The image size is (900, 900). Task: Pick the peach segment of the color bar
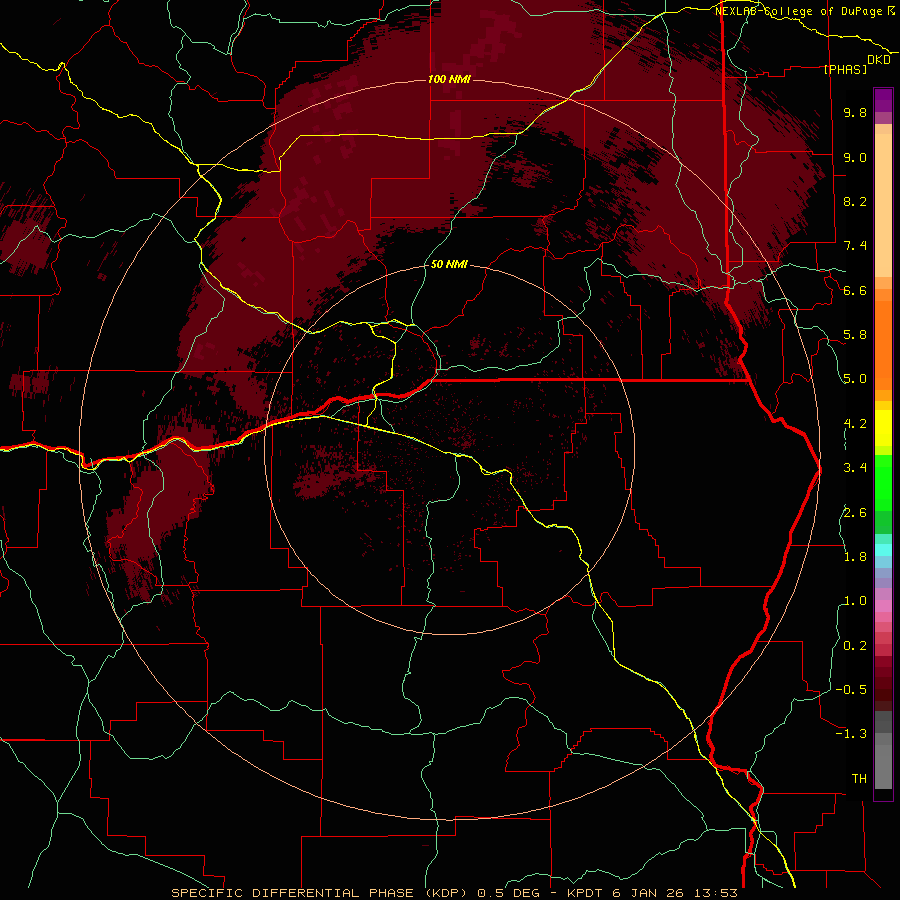pos(883,207)
